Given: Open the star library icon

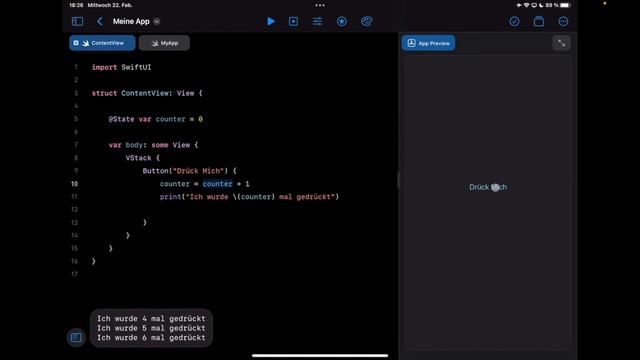Looking at the screenshot, I should [342, 21].
